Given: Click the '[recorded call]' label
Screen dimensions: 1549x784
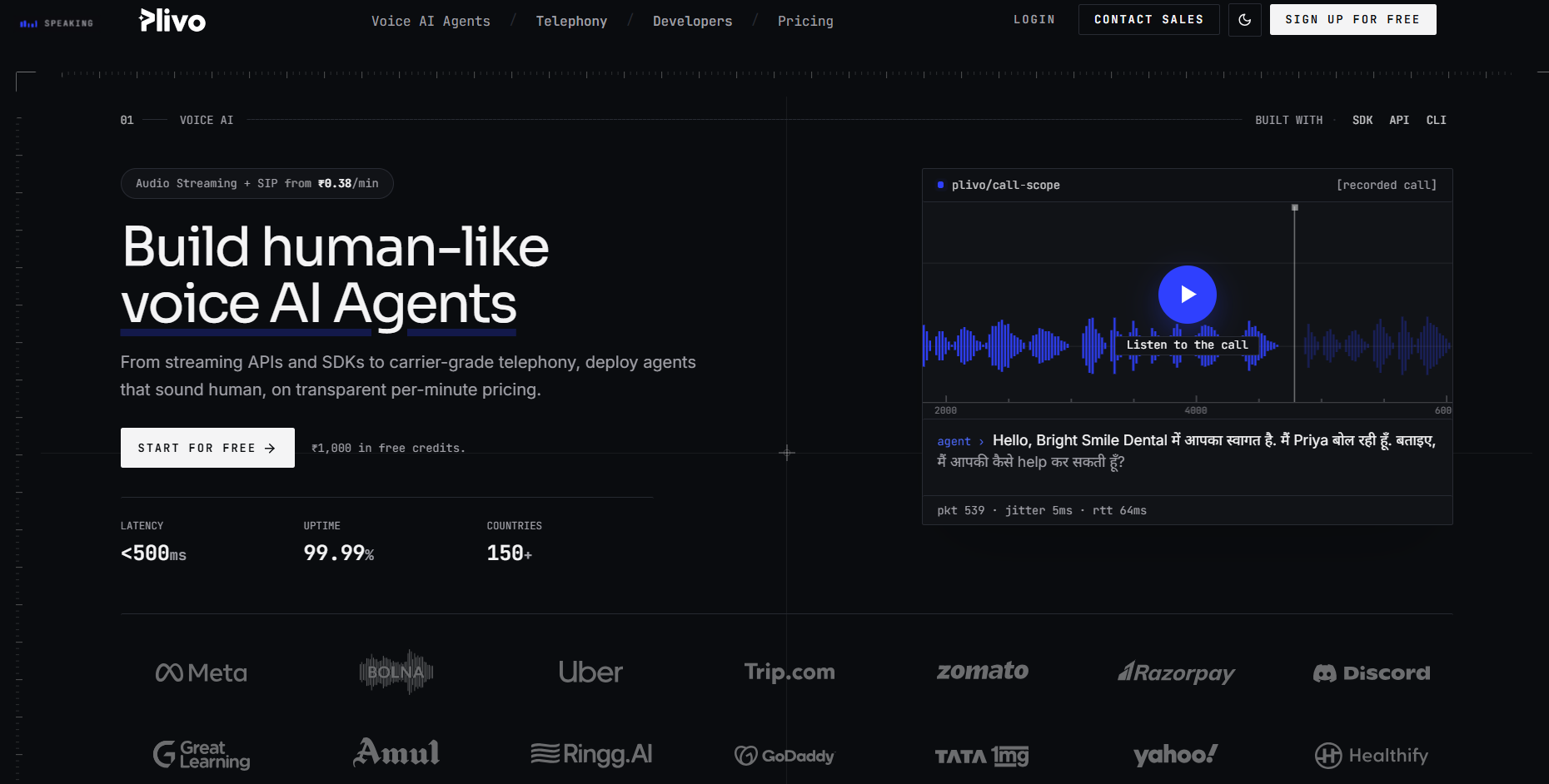Looking at the screenshot, I should [1387, 185].
